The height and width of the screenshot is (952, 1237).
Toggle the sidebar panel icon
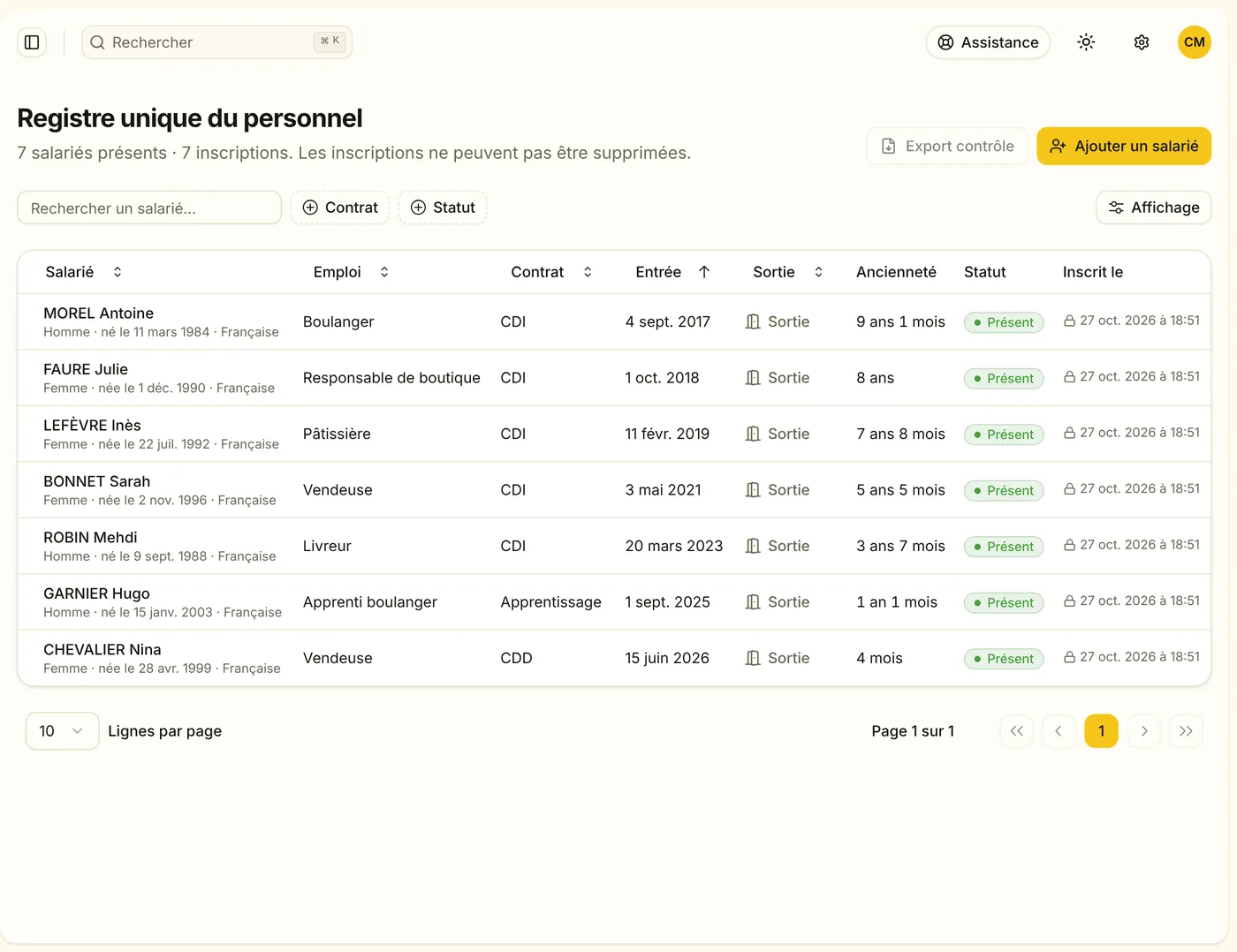(32, 42)
